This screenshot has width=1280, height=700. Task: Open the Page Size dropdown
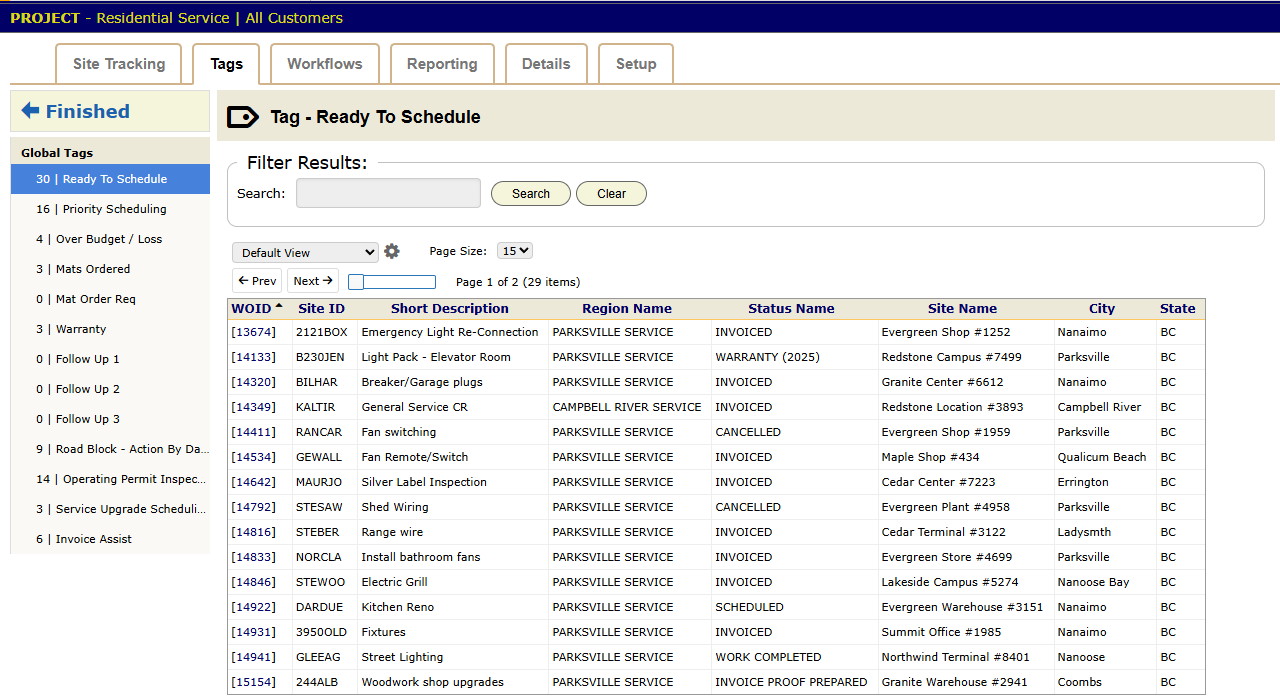pos(515,251)
